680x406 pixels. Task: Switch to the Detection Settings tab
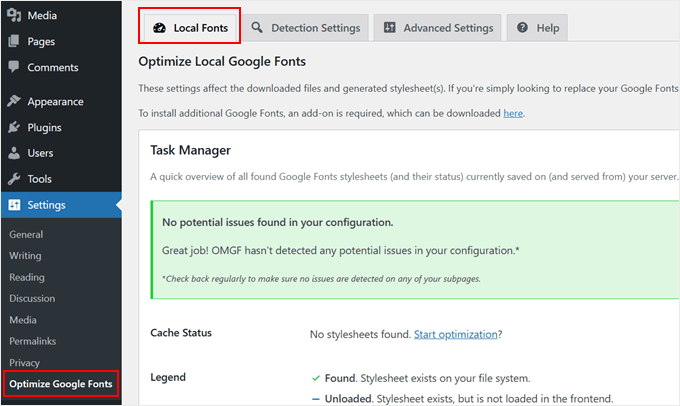[305, 28]
